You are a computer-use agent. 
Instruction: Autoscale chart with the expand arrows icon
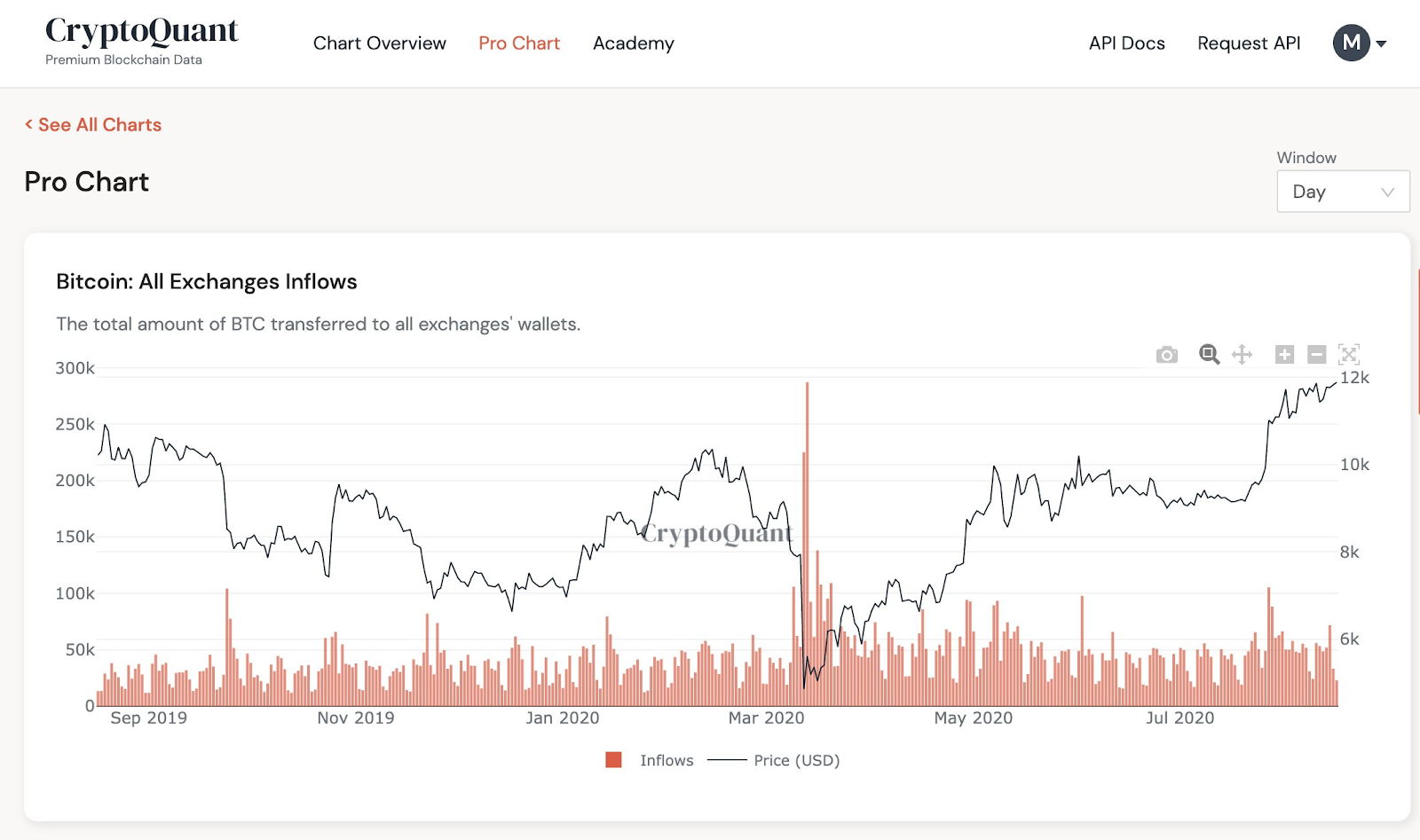[1349, 355]
